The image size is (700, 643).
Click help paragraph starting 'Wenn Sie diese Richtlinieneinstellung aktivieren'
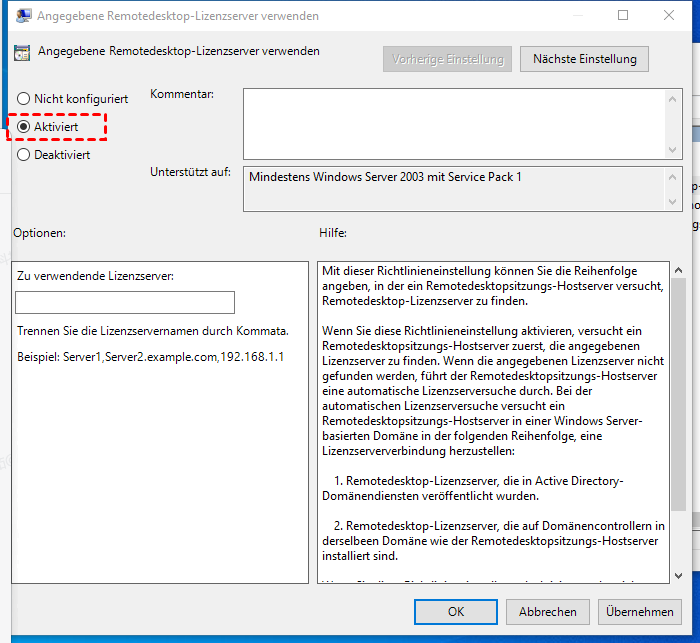[493, 391]
